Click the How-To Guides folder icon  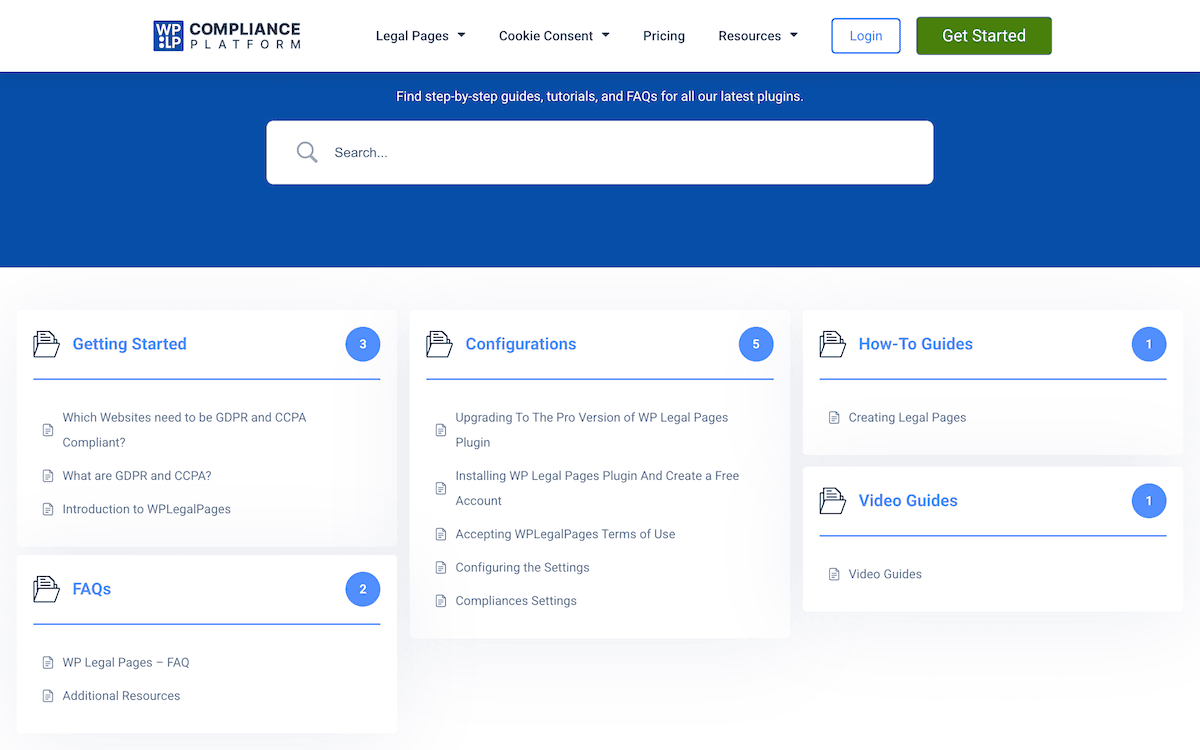tap(832, 344)
